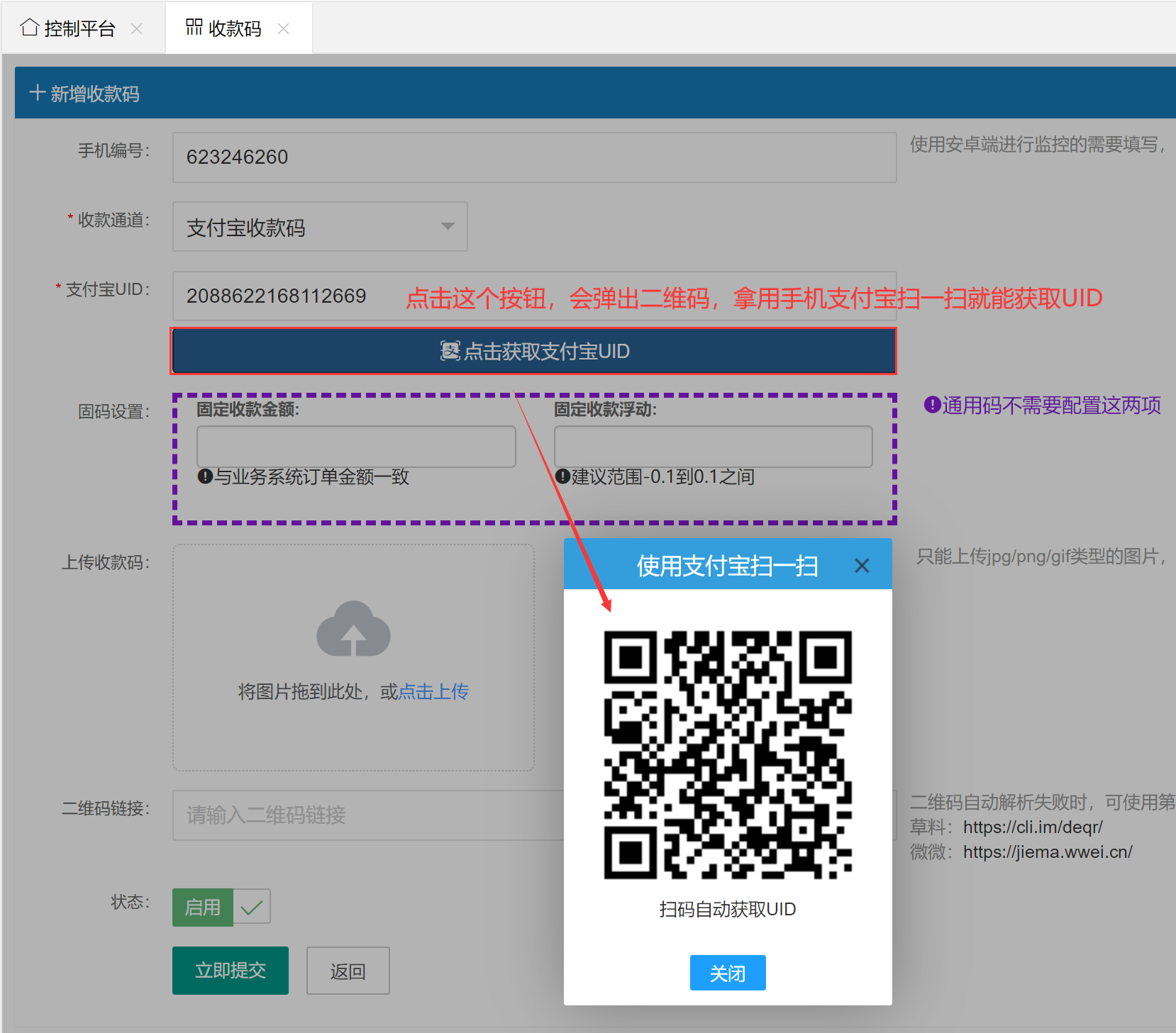Close the 收款码 tab
The width and height of the screenshot is (1176, 1033).
(x=284, y=29)
